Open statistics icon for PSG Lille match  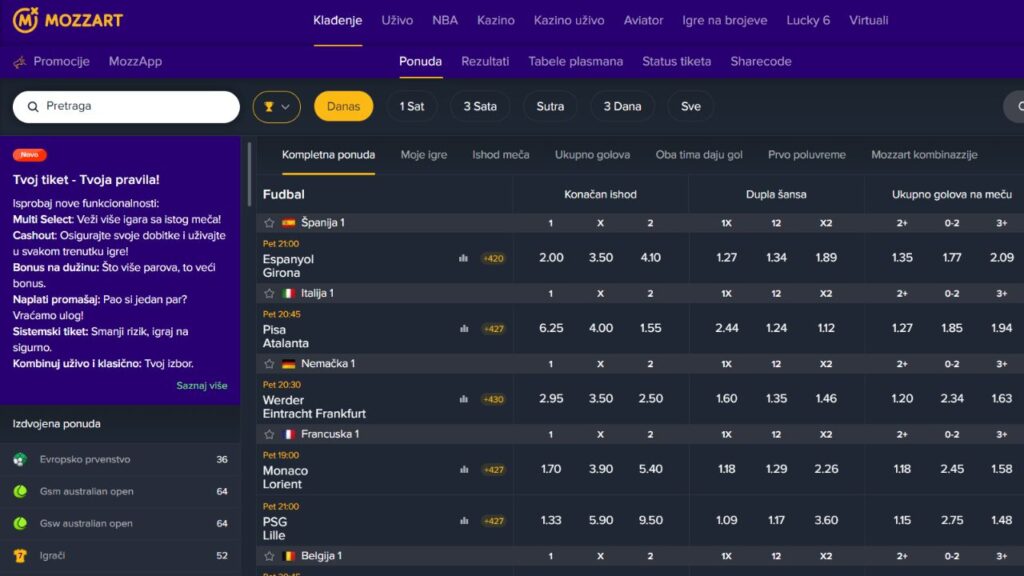pos(463,520)
